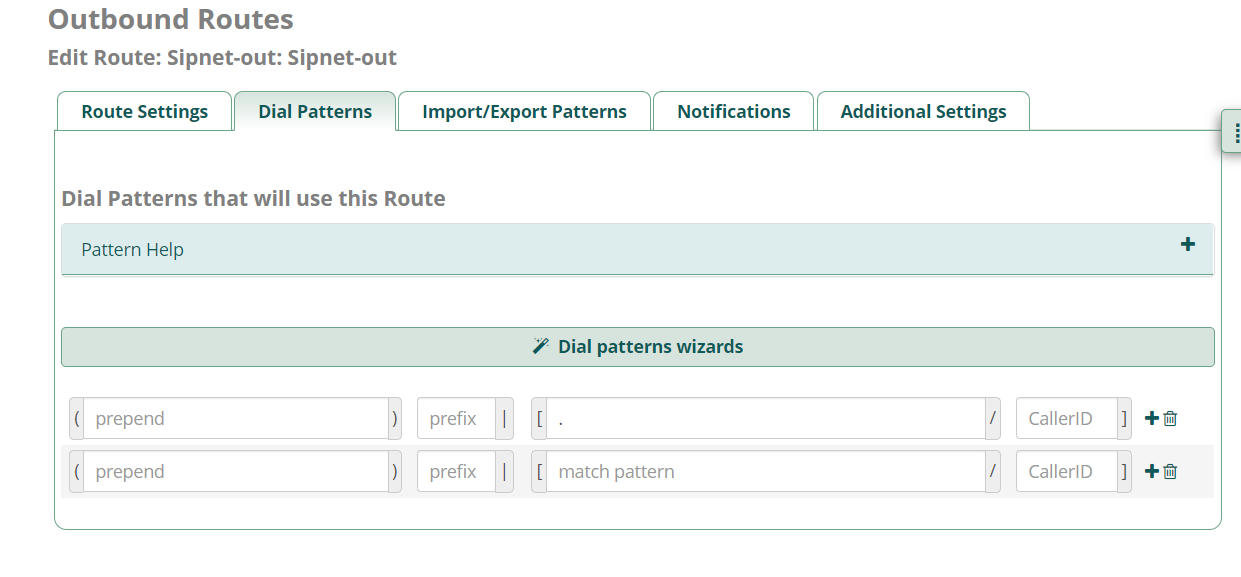Open the Import/Export Patterns tab
The width and height of the screenshot is (1241, 577).
coord(524,111)
